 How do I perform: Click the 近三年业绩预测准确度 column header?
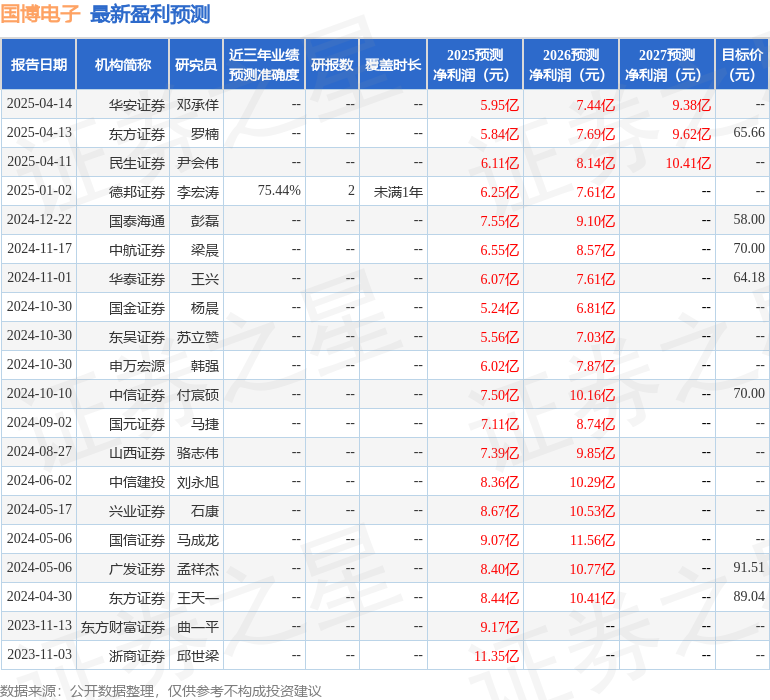point(263,65)
